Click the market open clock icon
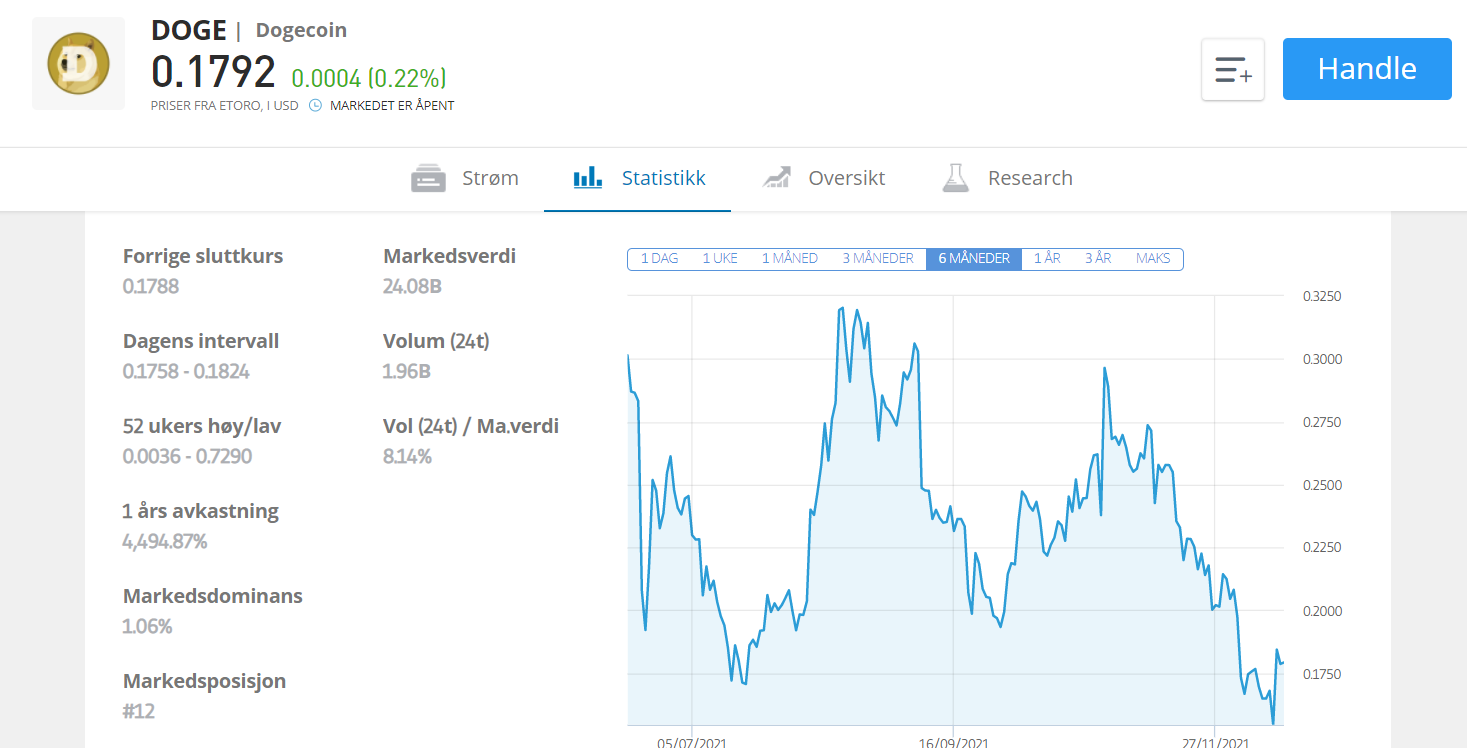The image size is (1467, 748). (x=315, y=105)
